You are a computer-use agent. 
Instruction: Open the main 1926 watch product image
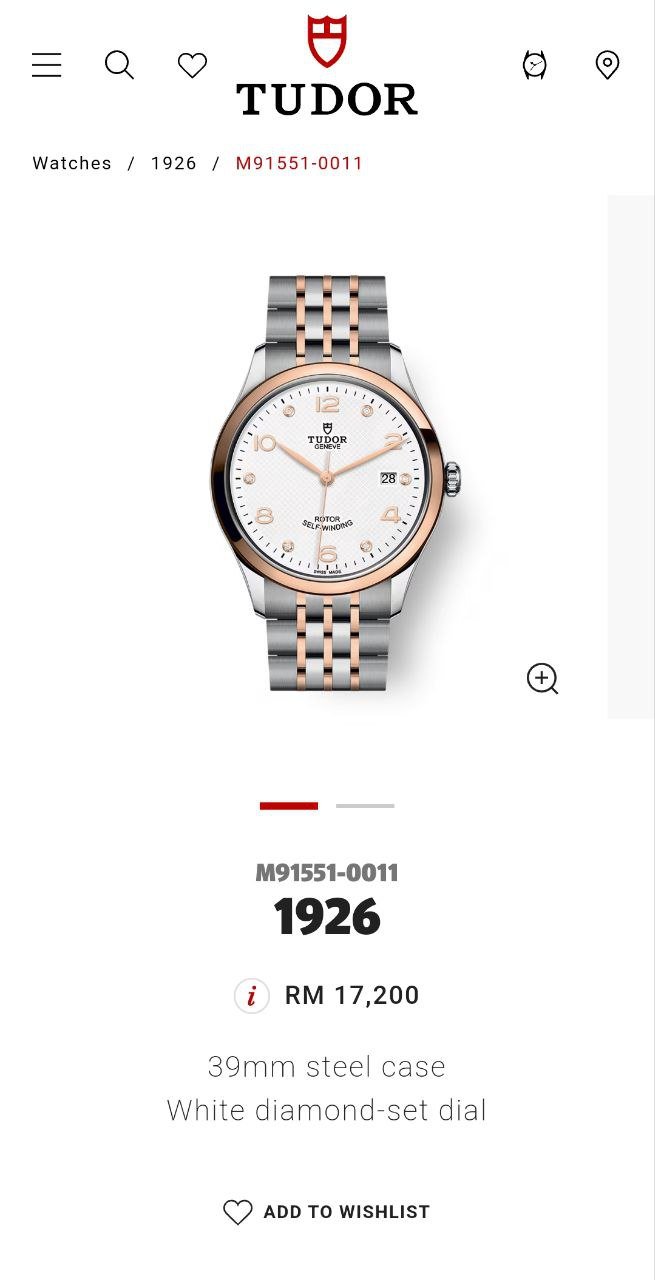pyautogui.click(x=335, y=482)
